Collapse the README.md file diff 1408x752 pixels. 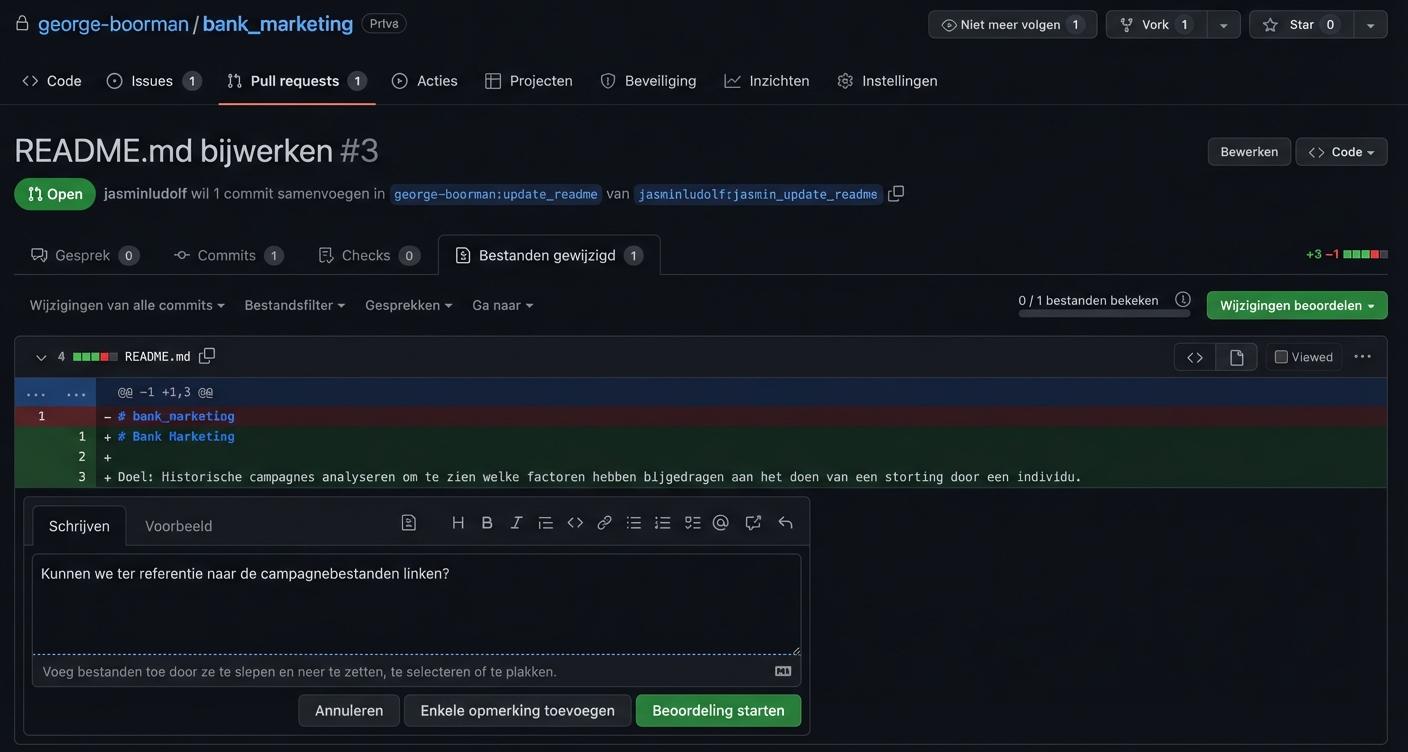41,357
